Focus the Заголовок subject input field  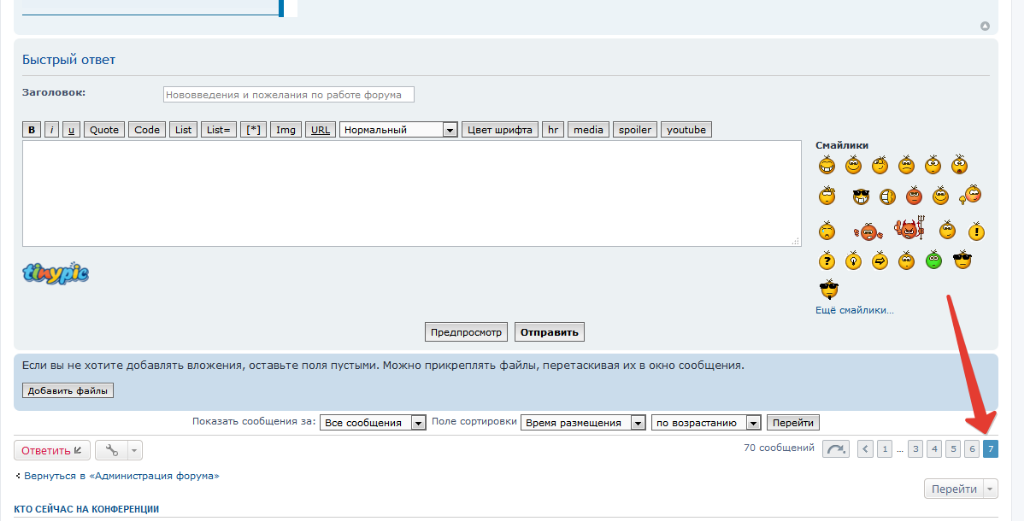pos(289,95)
